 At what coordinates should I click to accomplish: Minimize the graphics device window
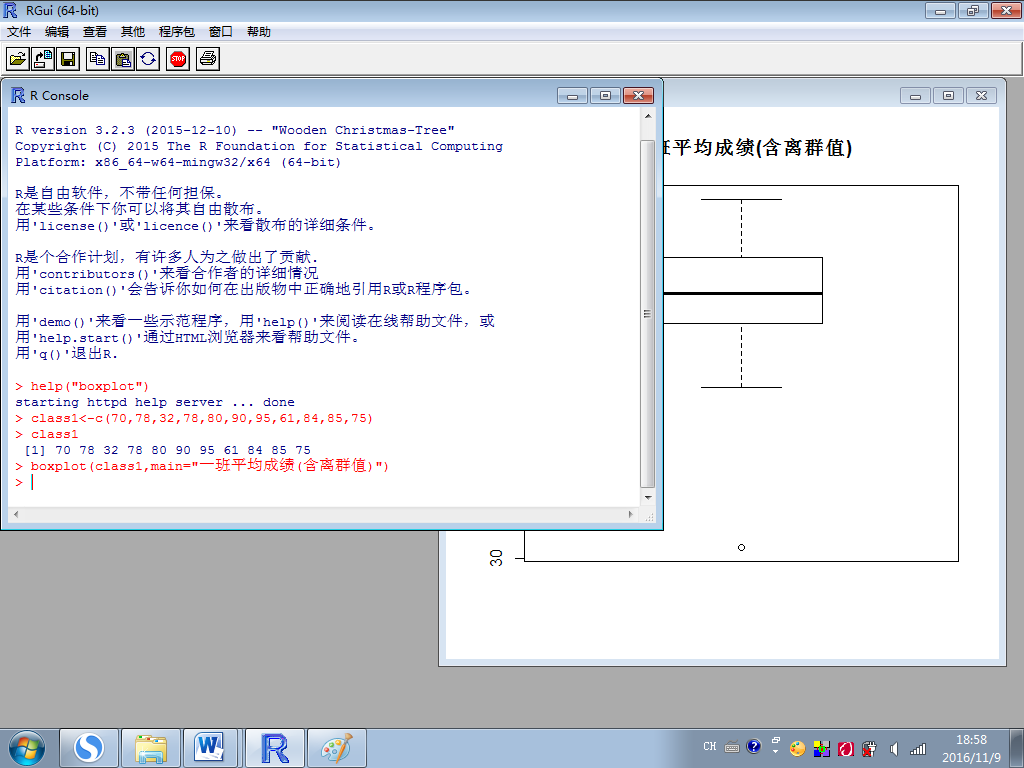[915, 96]
